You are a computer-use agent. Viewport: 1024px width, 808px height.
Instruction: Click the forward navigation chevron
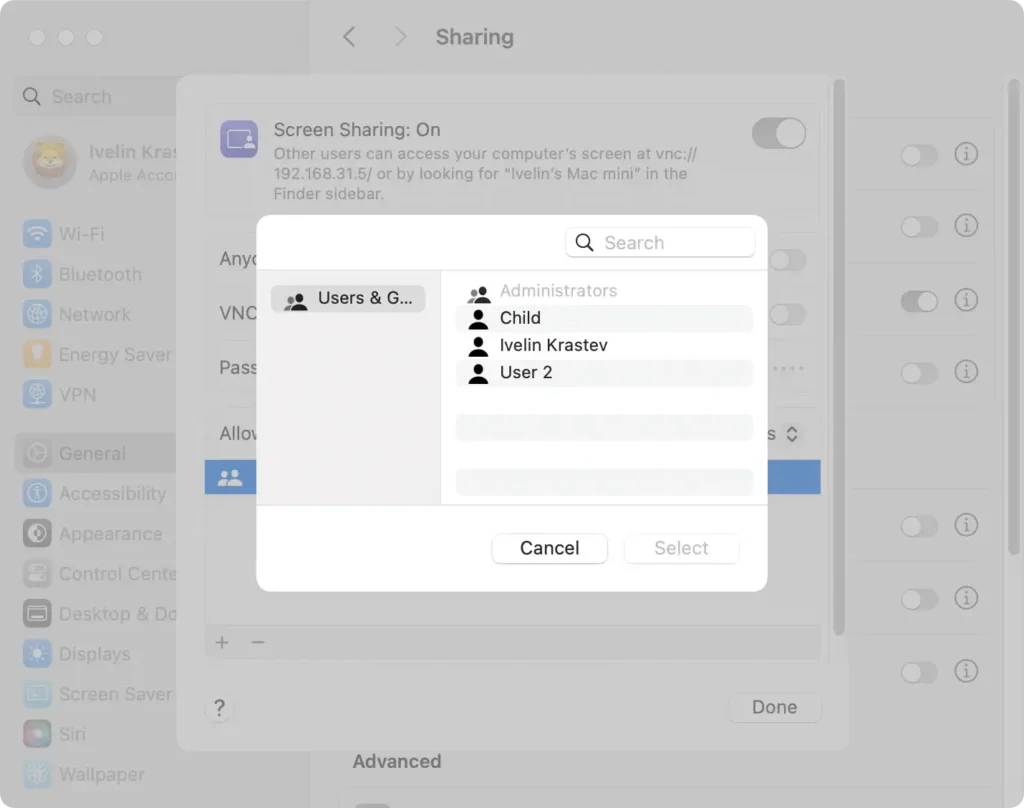[x=399, y=36]
